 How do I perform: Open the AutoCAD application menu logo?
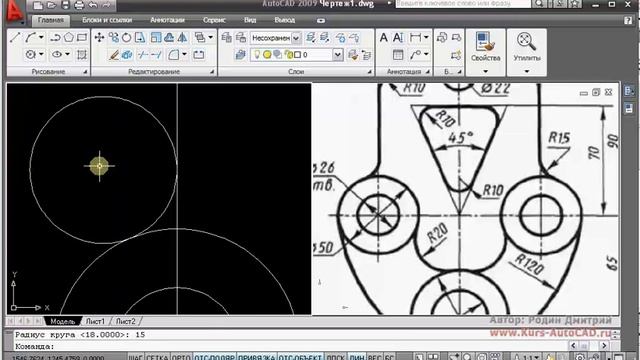[x=15, y=11]
